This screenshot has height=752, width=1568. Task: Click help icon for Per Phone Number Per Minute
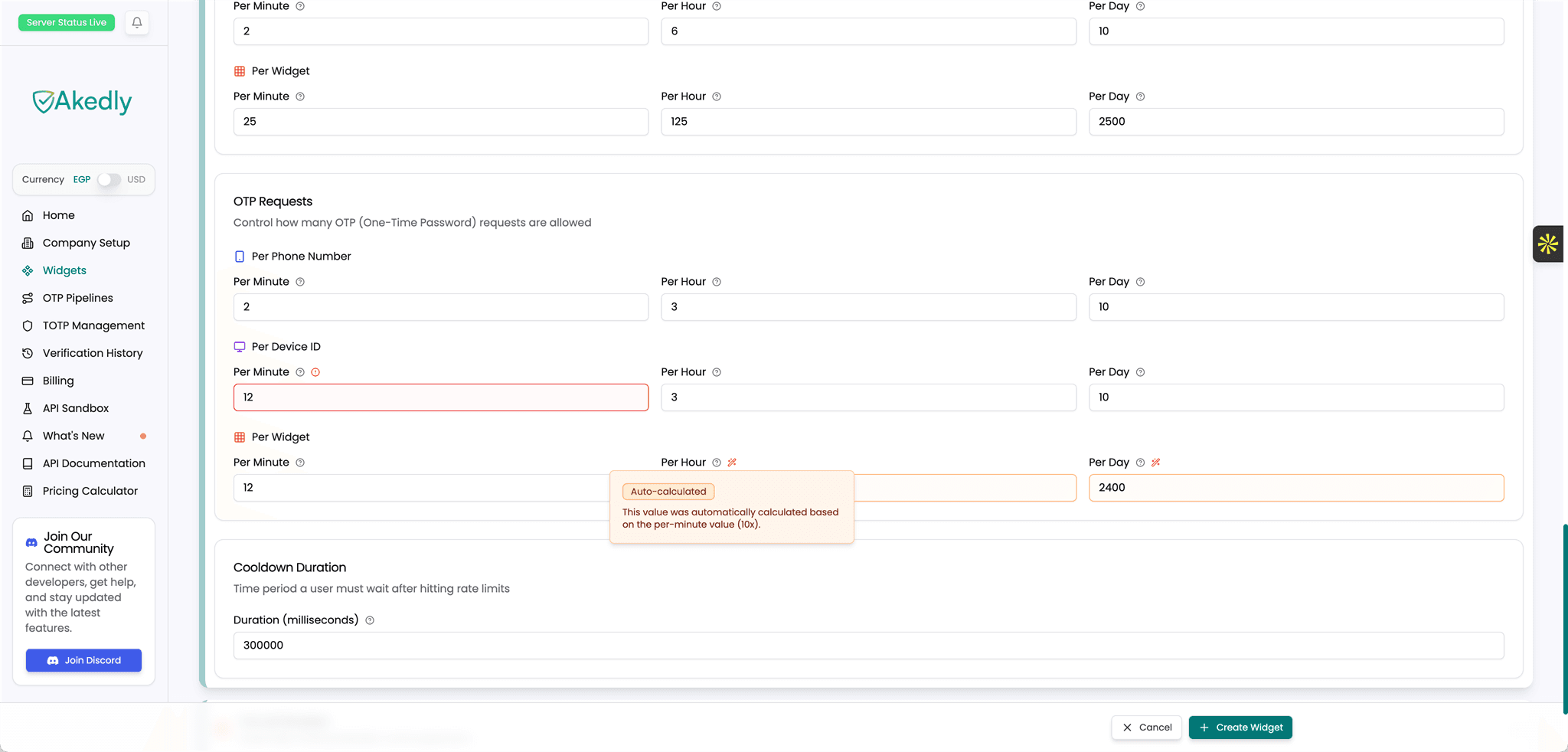click(300, 282)
